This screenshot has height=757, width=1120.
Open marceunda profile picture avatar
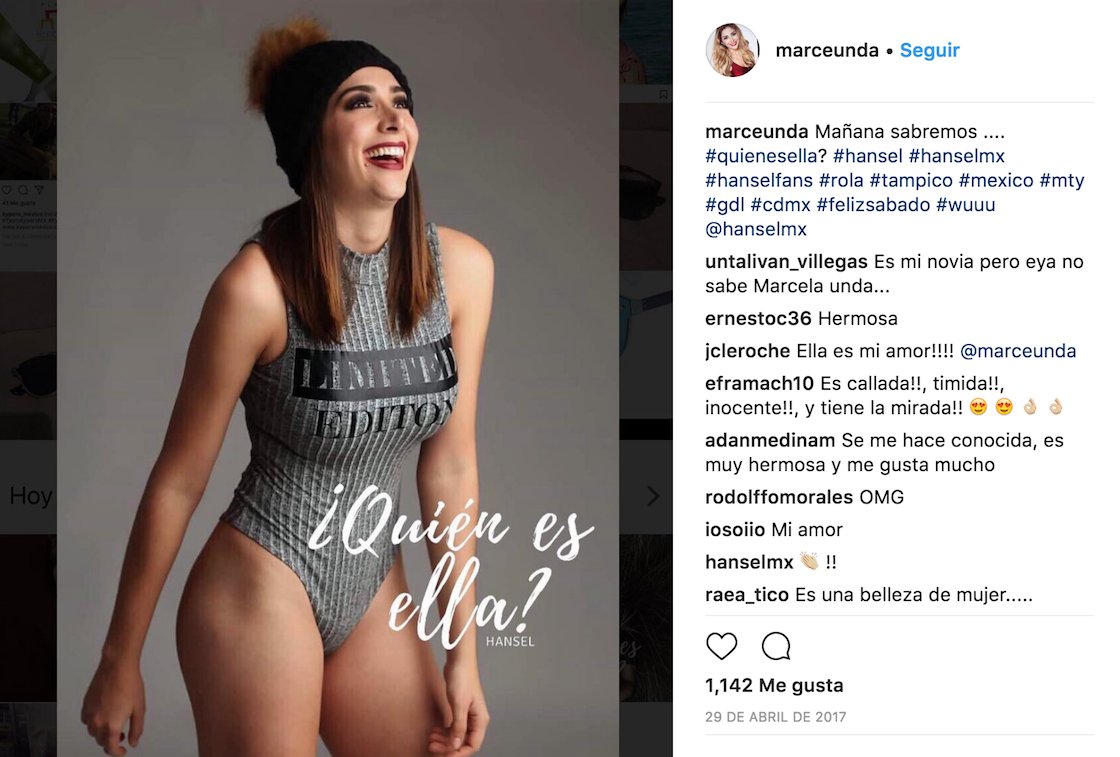(x=732, y=49)
